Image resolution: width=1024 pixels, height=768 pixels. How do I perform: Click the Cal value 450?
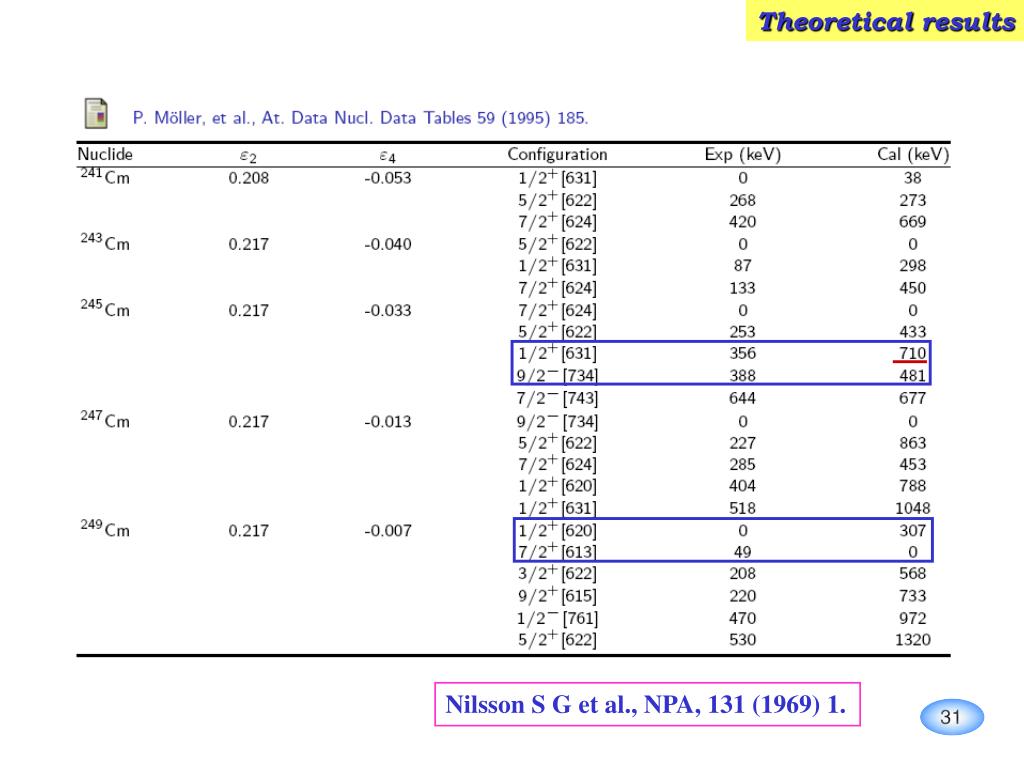(x=912, y=288)
